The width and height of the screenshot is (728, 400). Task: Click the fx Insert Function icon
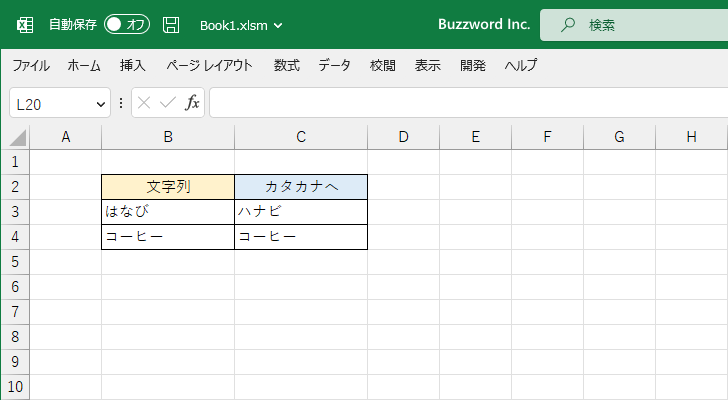(192, 103)
